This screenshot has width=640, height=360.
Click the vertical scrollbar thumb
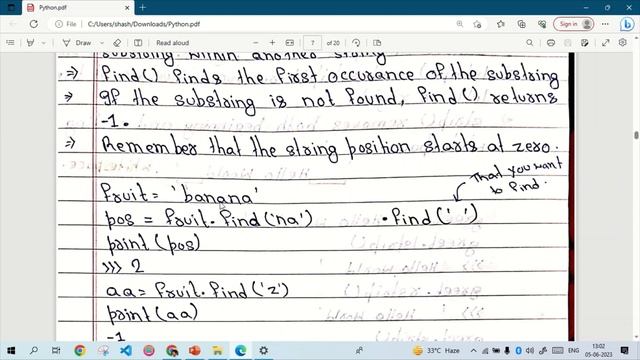pos(636,135)
